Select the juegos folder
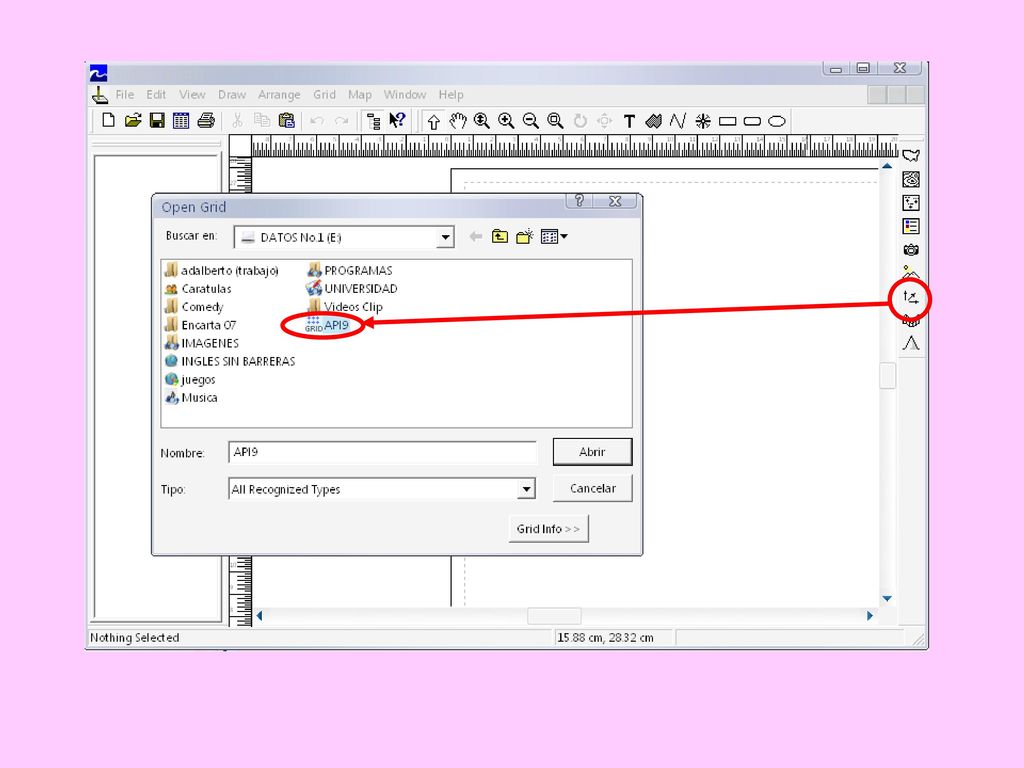This screenshot has width=1024, height=768. coord(190,379)
